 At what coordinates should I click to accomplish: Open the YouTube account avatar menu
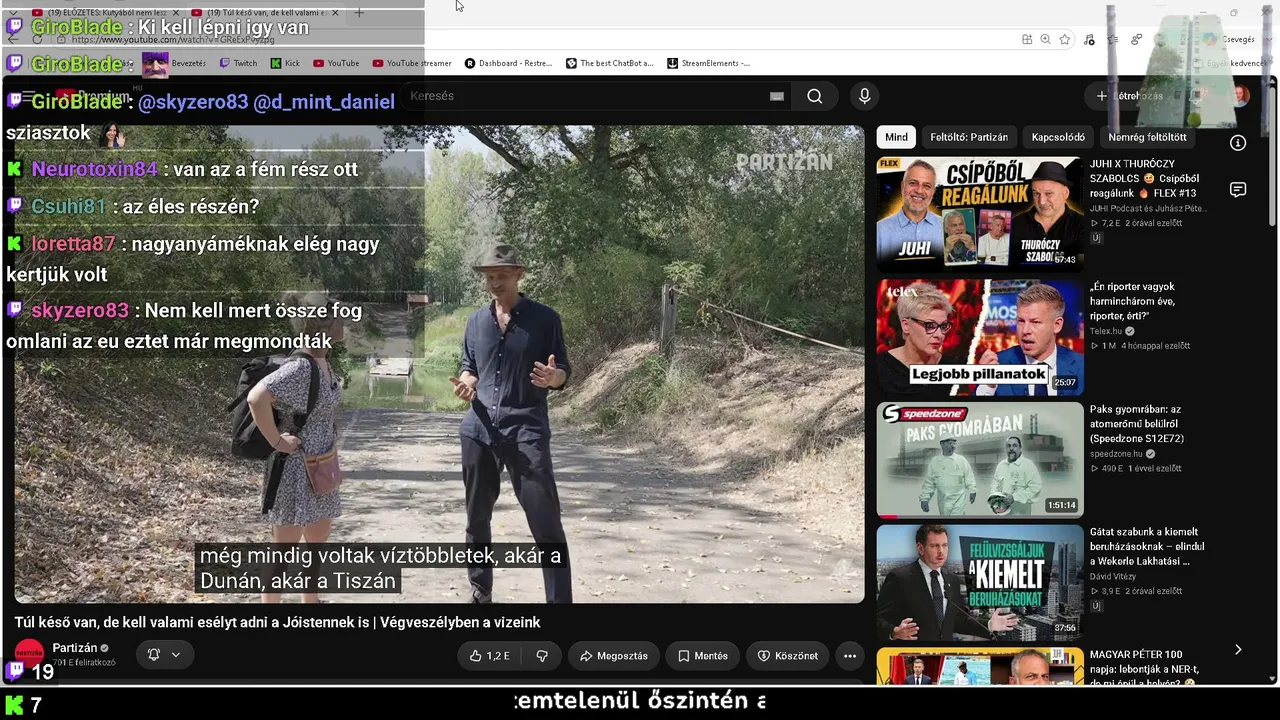[1240, 96]
